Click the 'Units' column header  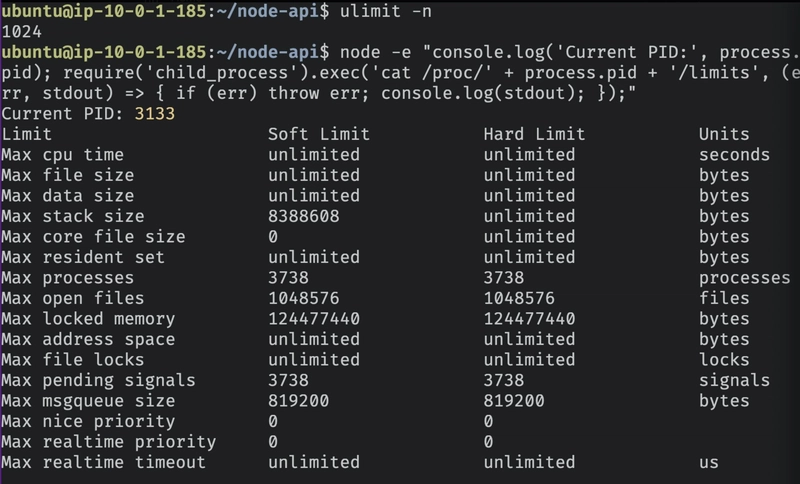pyautogui.click(x=724, y=134)
